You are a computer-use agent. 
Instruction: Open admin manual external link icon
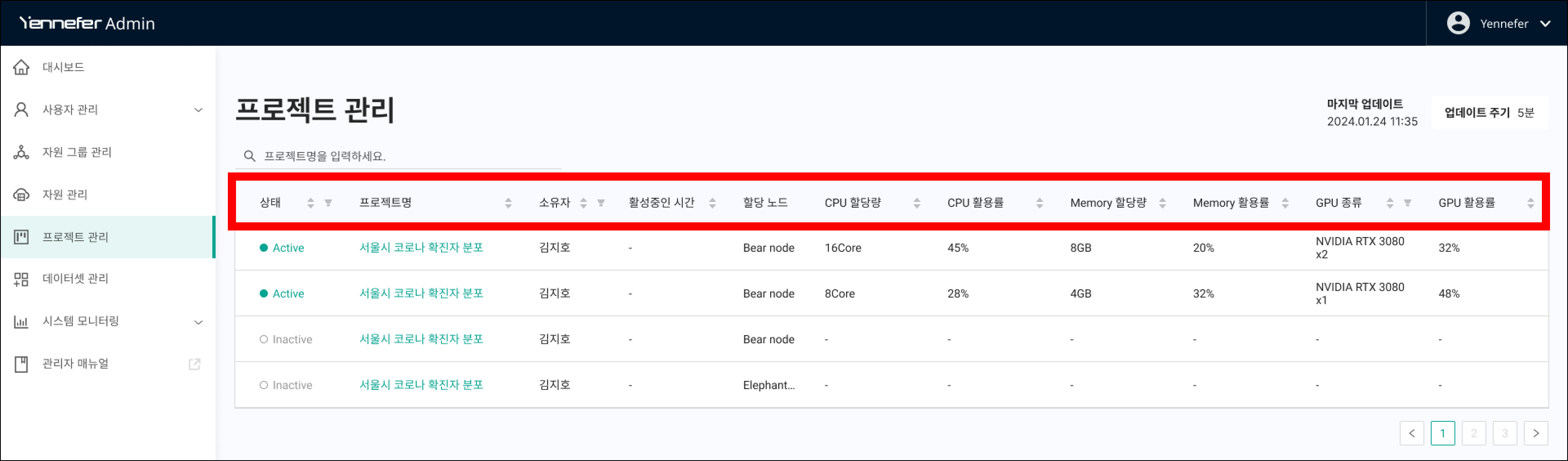click(x=195, y=364)
